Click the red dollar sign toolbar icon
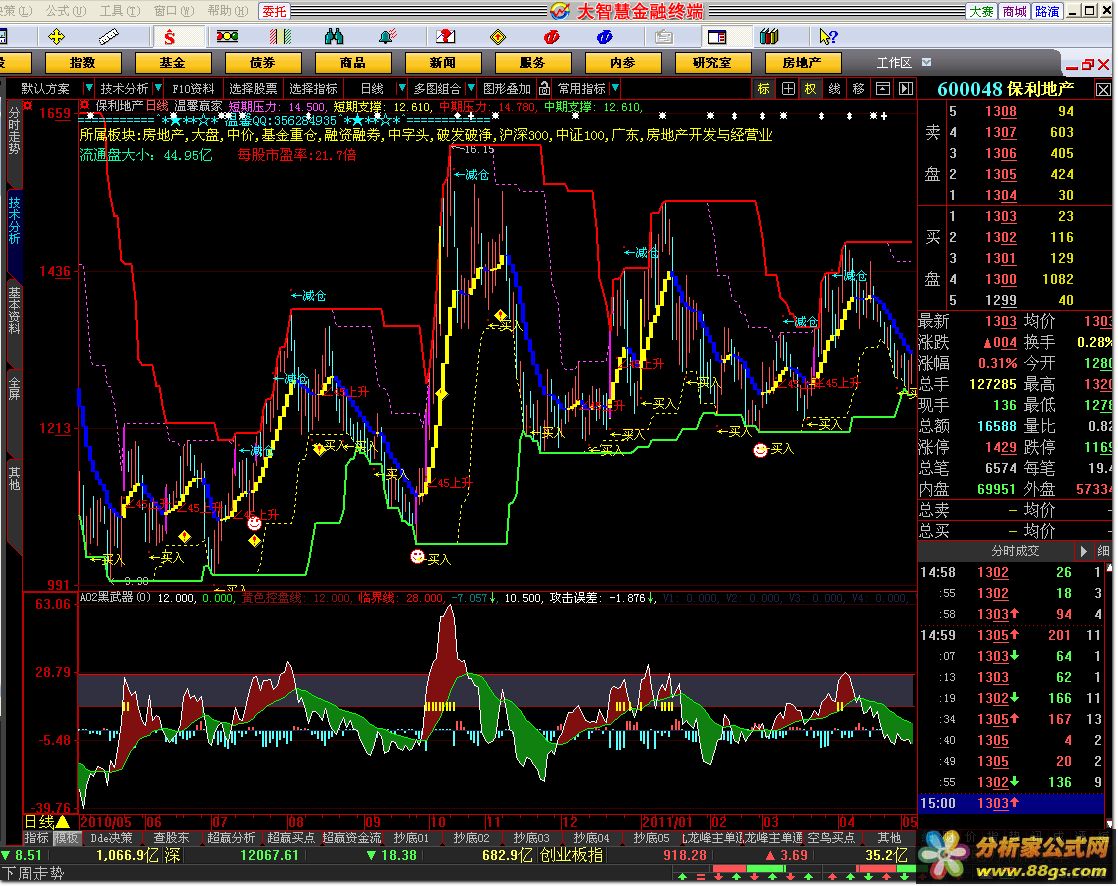The image size is (1118, 886). point(169,36)
